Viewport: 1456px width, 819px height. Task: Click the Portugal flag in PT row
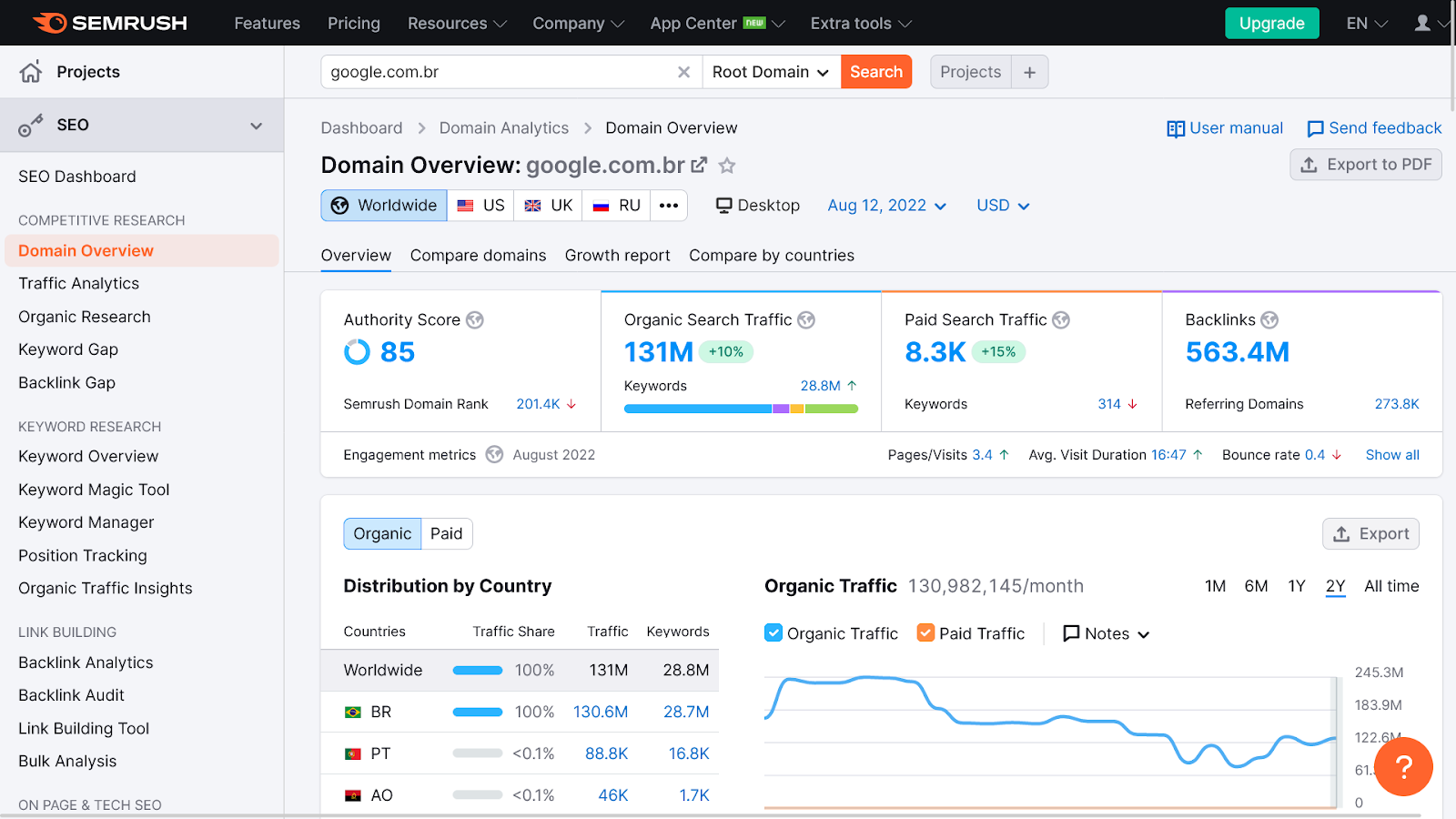[x=352, y=754]
